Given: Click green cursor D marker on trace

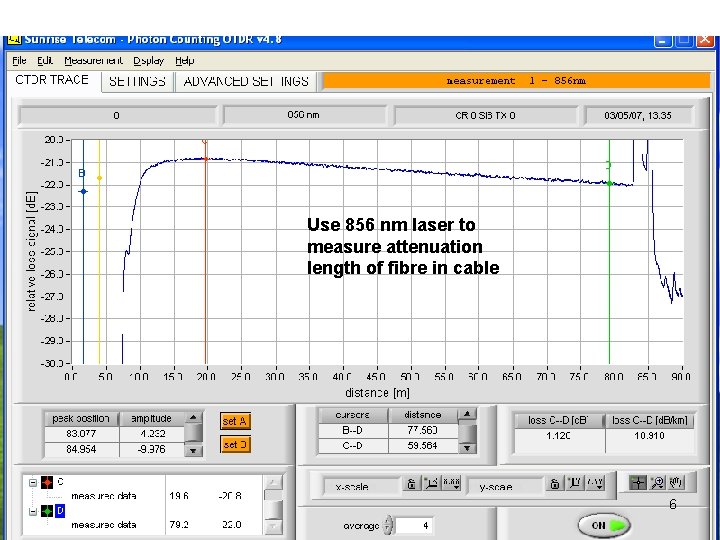Looking at the screenshot, I should pos(609,183).
